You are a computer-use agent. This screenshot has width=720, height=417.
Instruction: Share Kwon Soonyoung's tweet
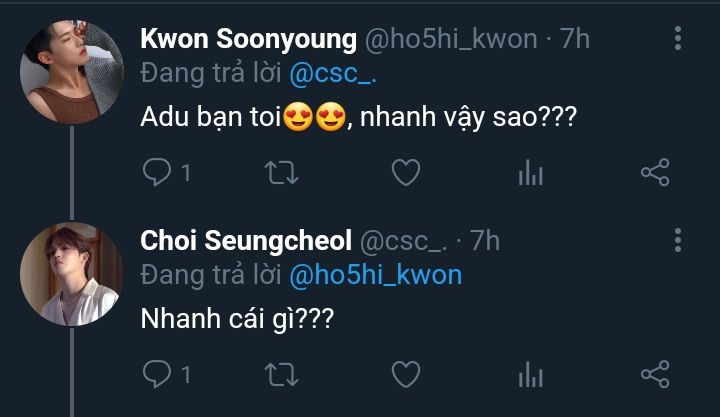pos(654,173)
